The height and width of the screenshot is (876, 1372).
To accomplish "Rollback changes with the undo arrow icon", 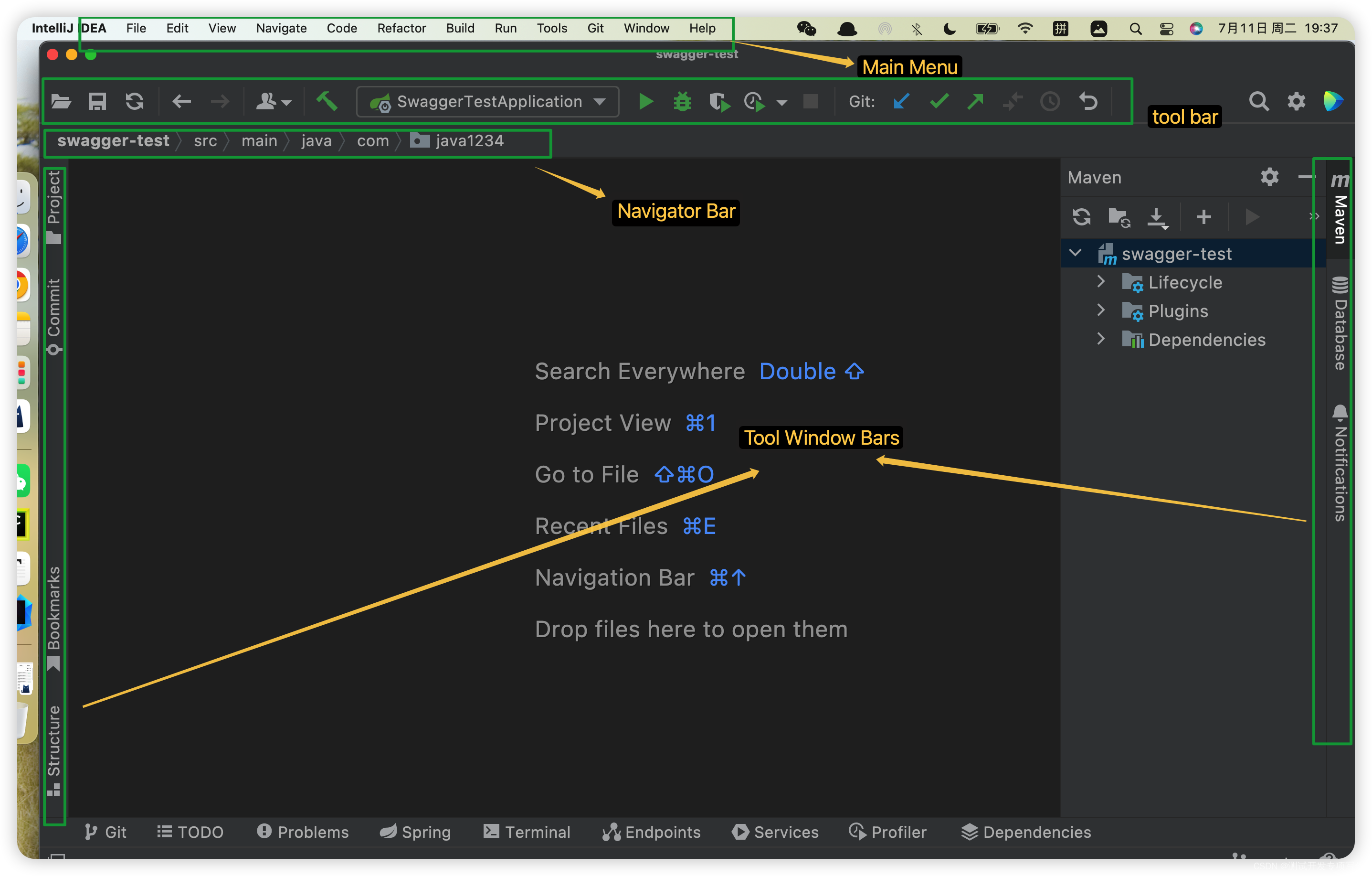I will tap(1087, 101).
